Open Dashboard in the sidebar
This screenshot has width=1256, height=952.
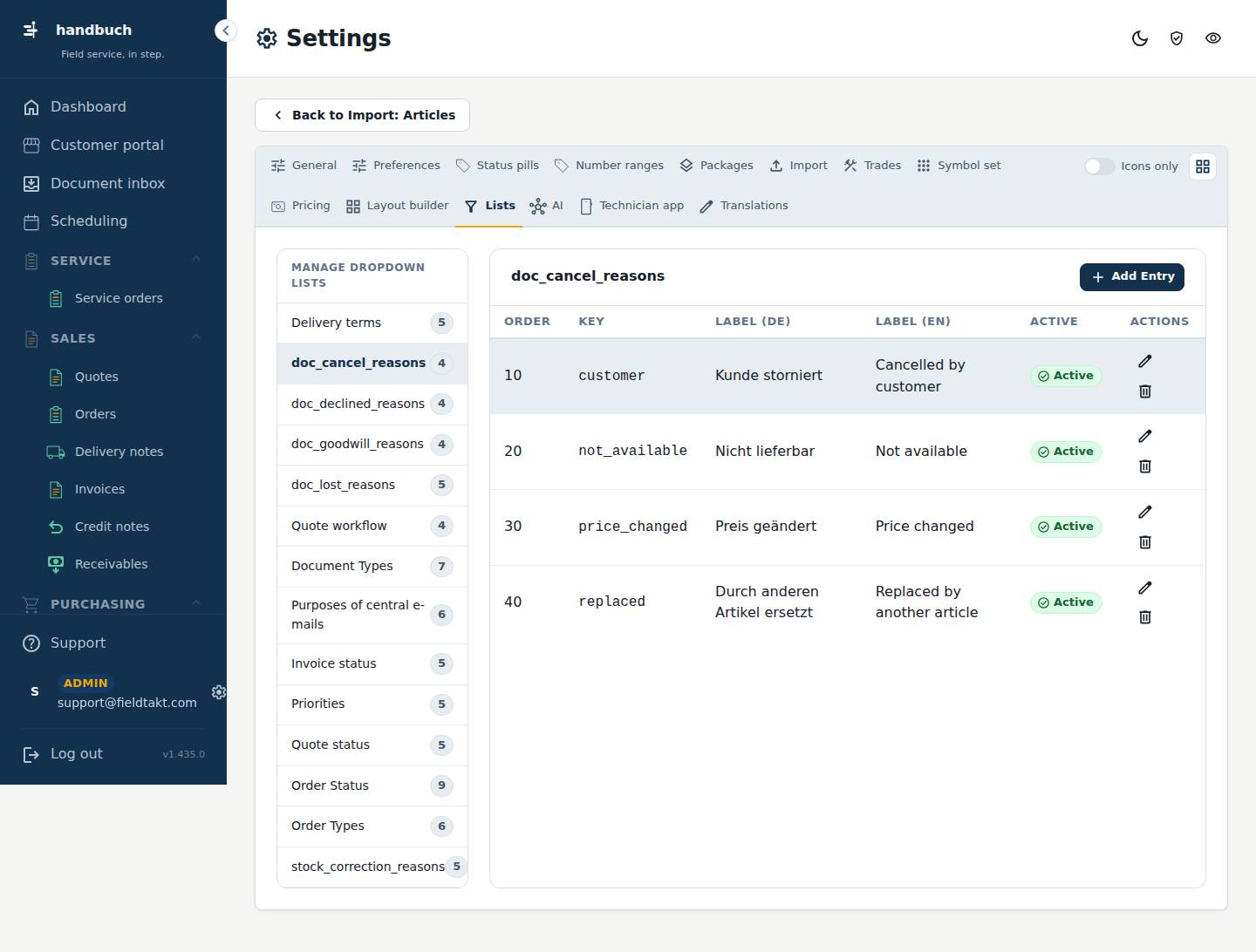click(x=113, y=106)
